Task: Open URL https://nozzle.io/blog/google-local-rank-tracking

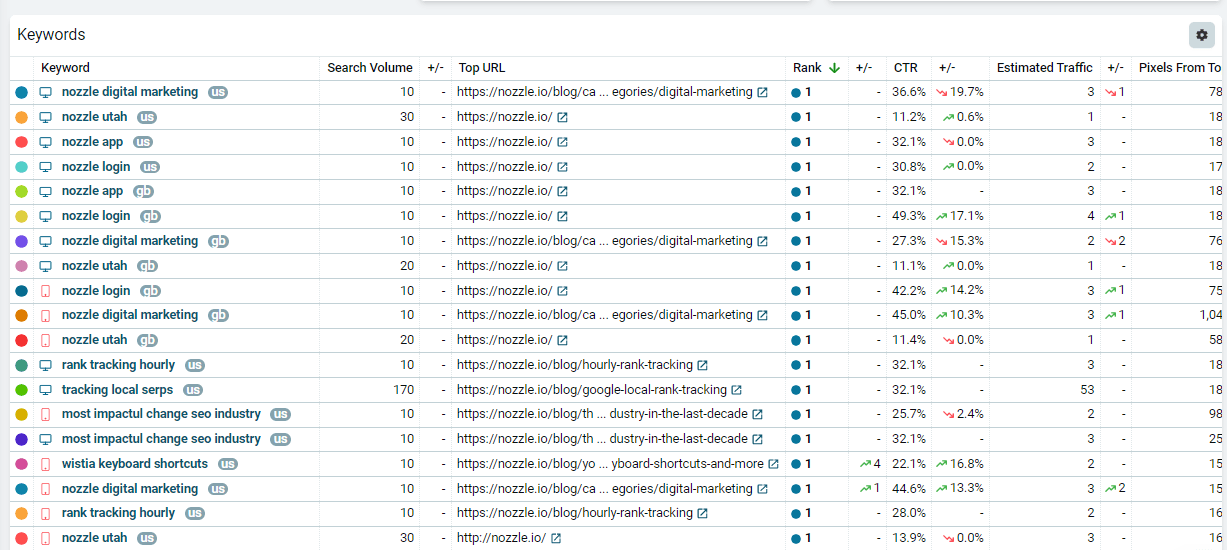Action: pos(591,390)
